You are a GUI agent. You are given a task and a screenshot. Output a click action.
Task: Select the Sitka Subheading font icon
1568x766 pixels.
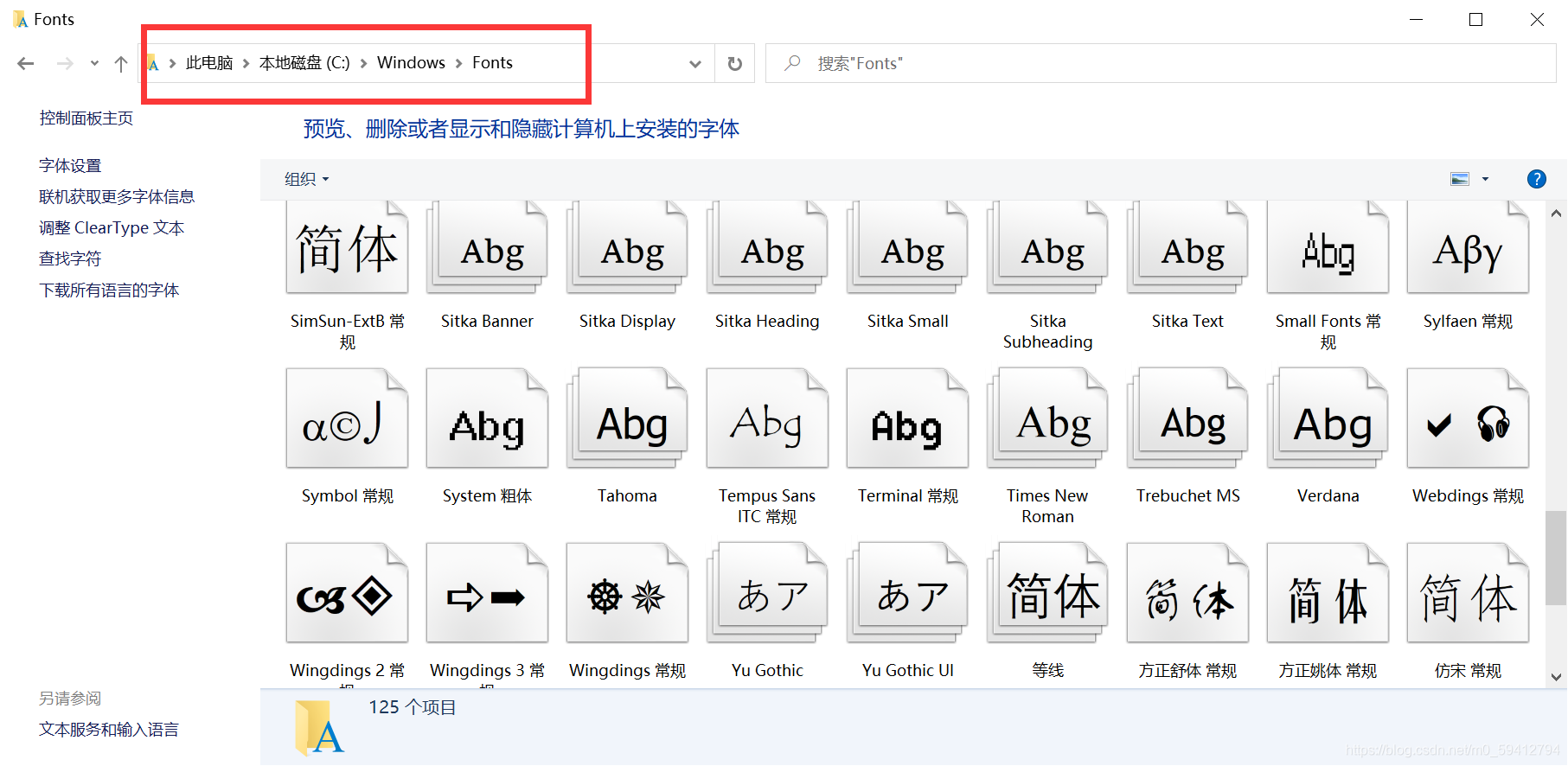[x=1048, y=248]
